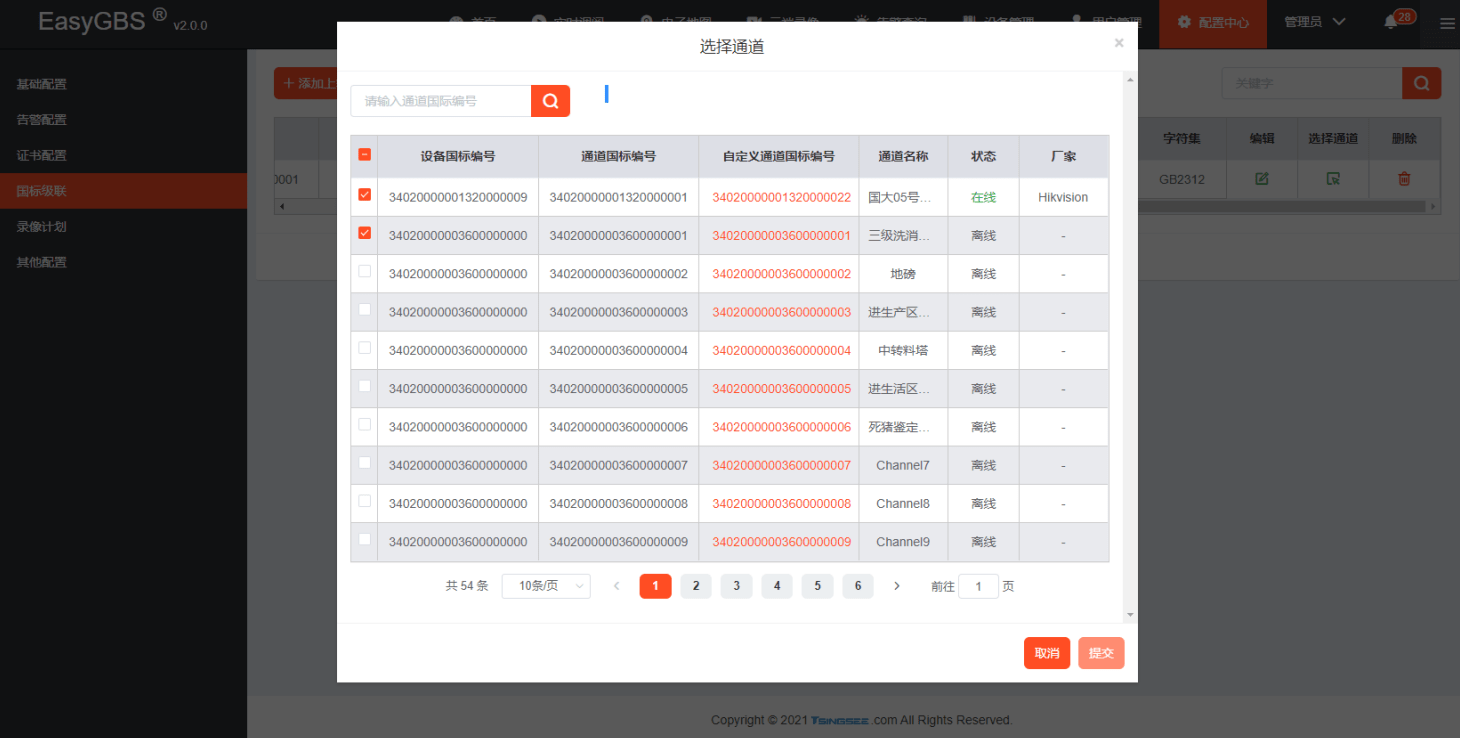Click the select channel icon in row
The height and width of the screenshot is (738, 1460).
(1333, 179)
